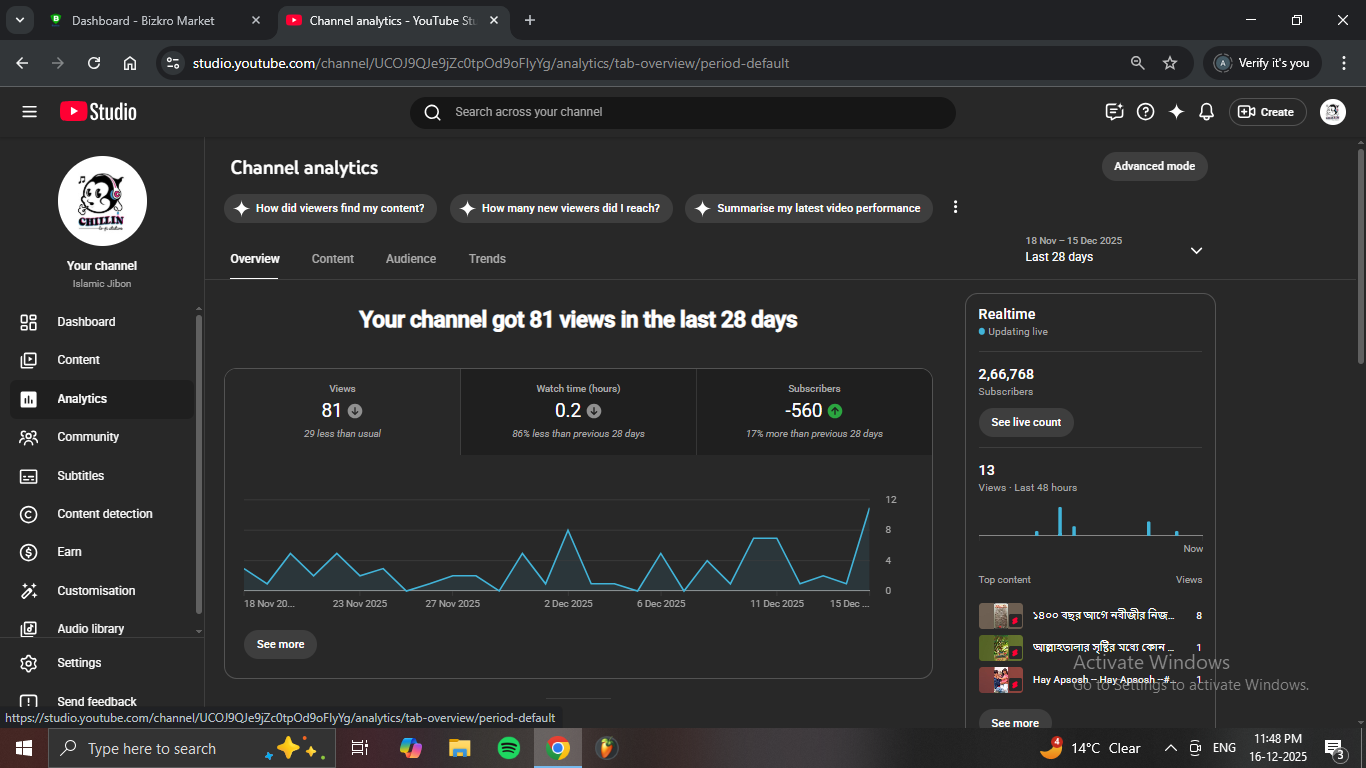This screenshot has width=1366, height=768.
Task: Select the Subscribers metric card
Action: pos(814,412)
